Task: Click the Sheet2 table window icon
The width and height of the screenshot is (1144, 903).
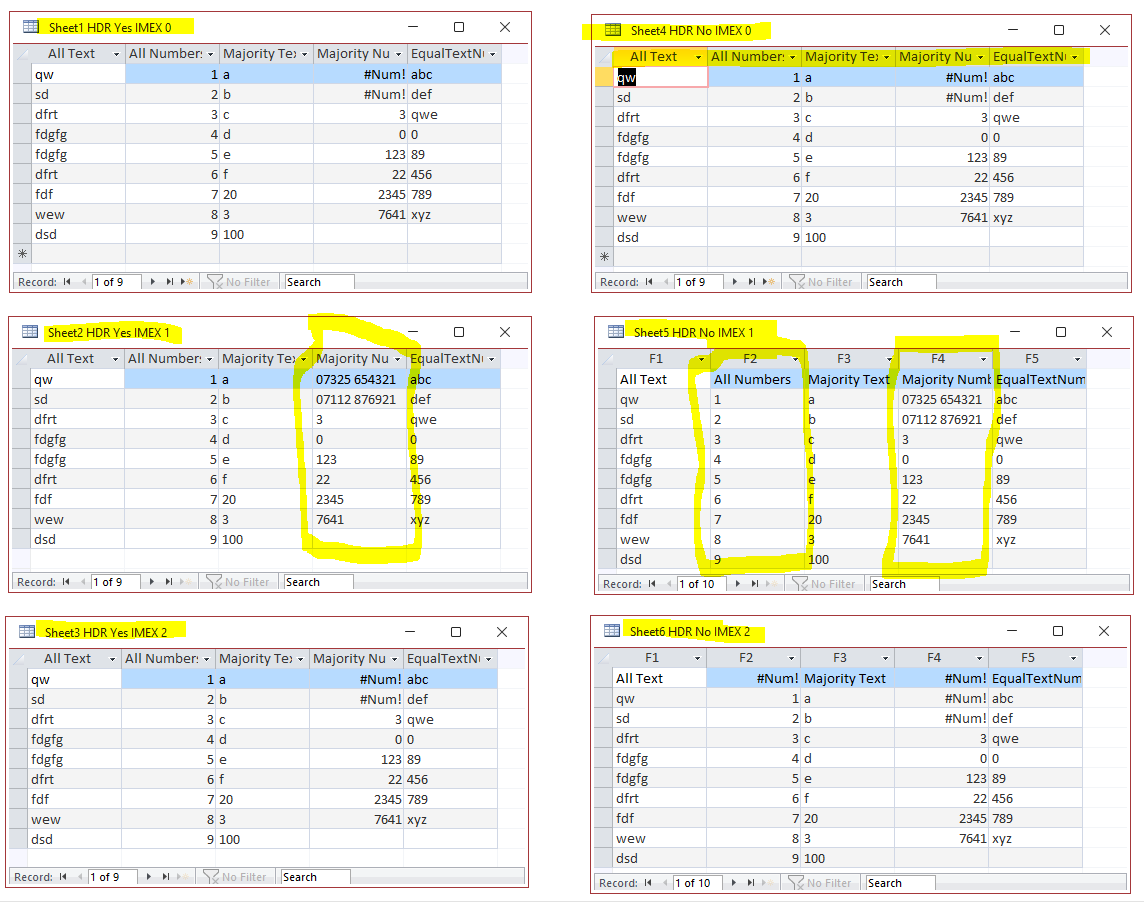Action: pyautogui.click(x=30, y=332)
